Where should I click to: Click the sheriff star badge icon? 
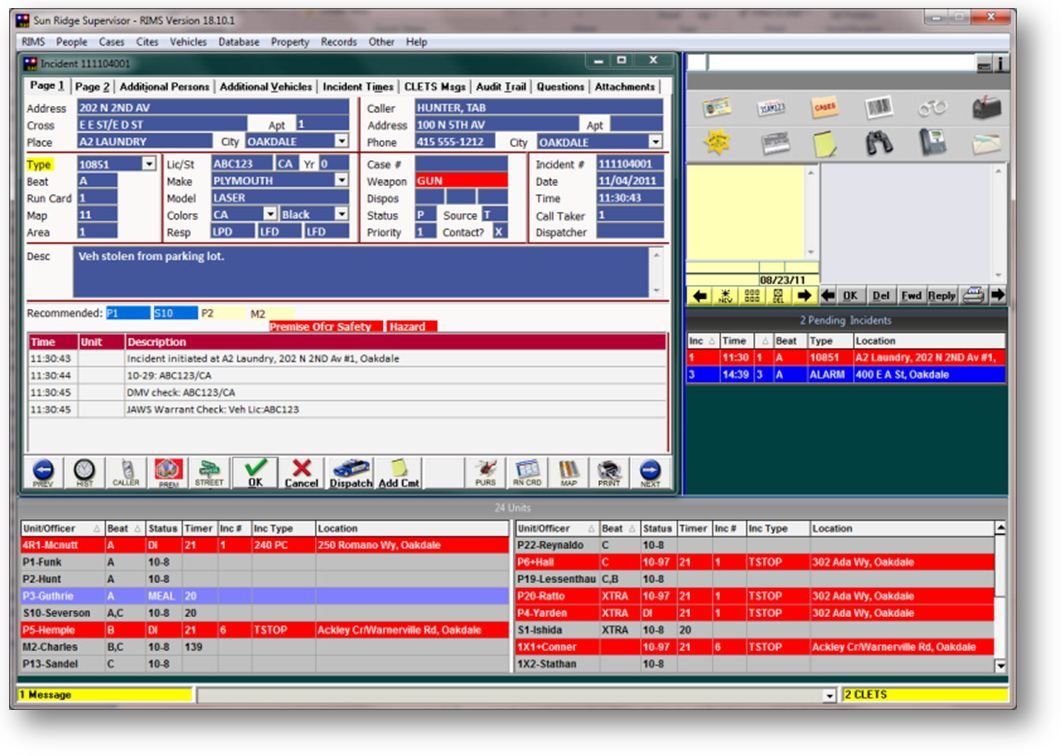tap(717, 143)
